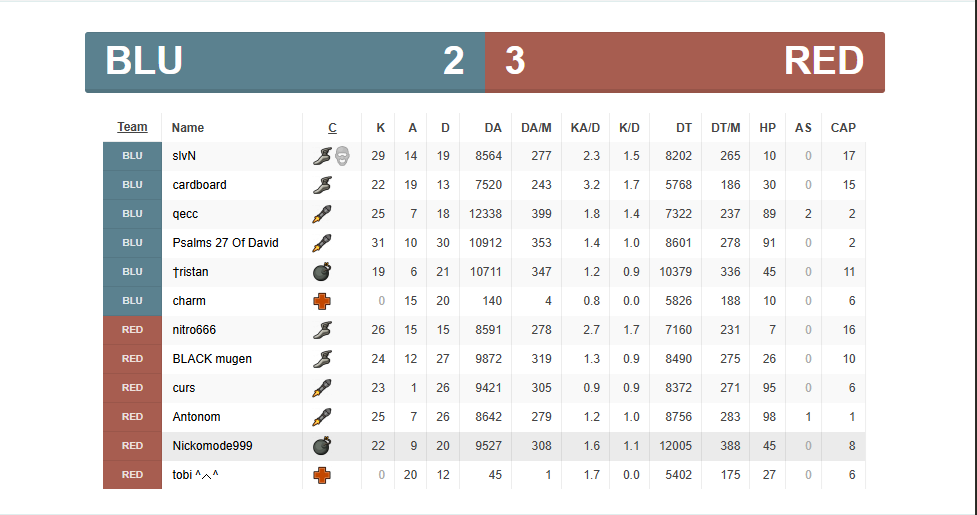
Task: Click nitro666's Scout class icon
Action: [321, 330]
